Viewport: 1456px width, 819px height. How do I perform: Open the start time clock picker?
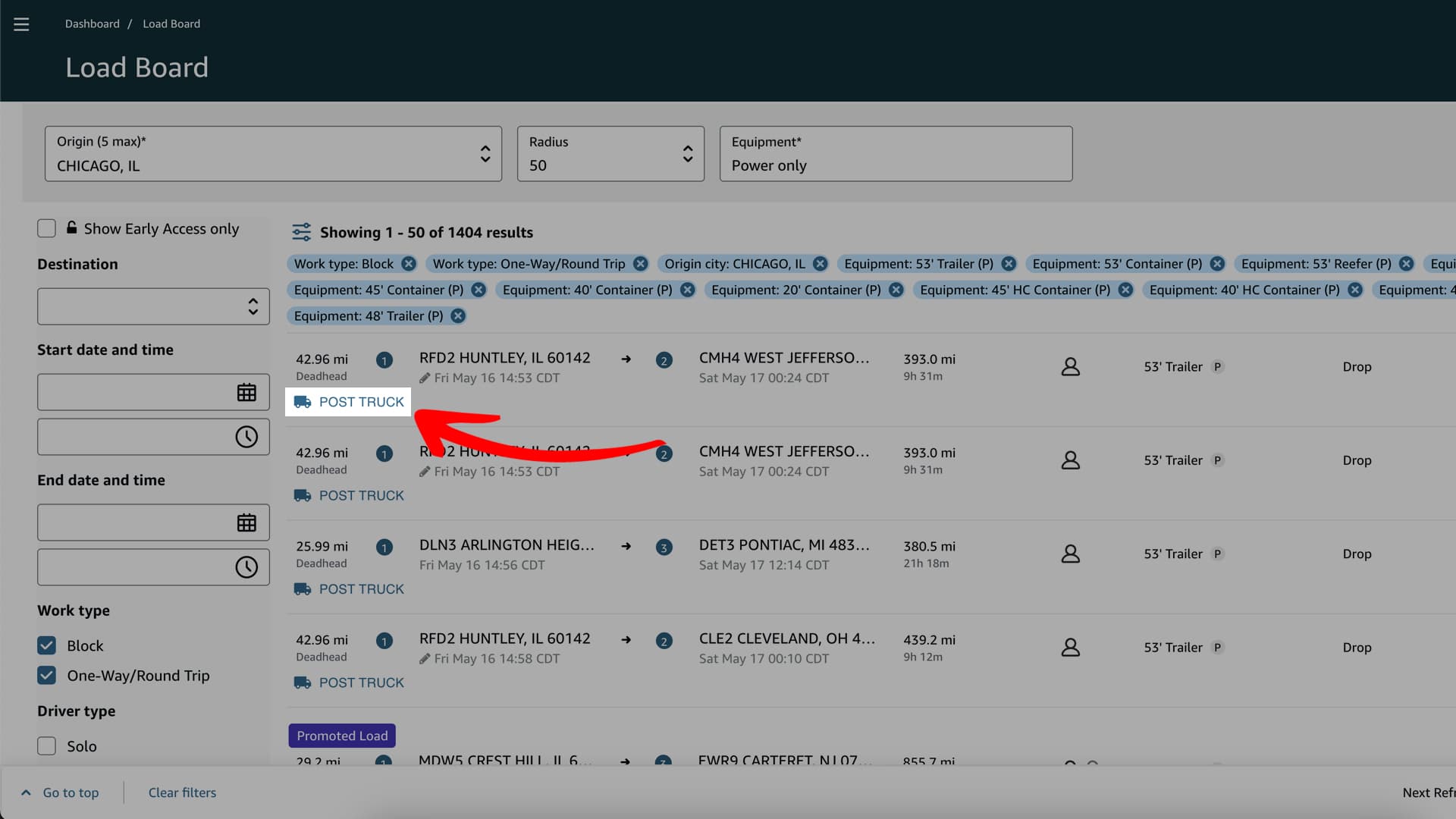(246, 437)
